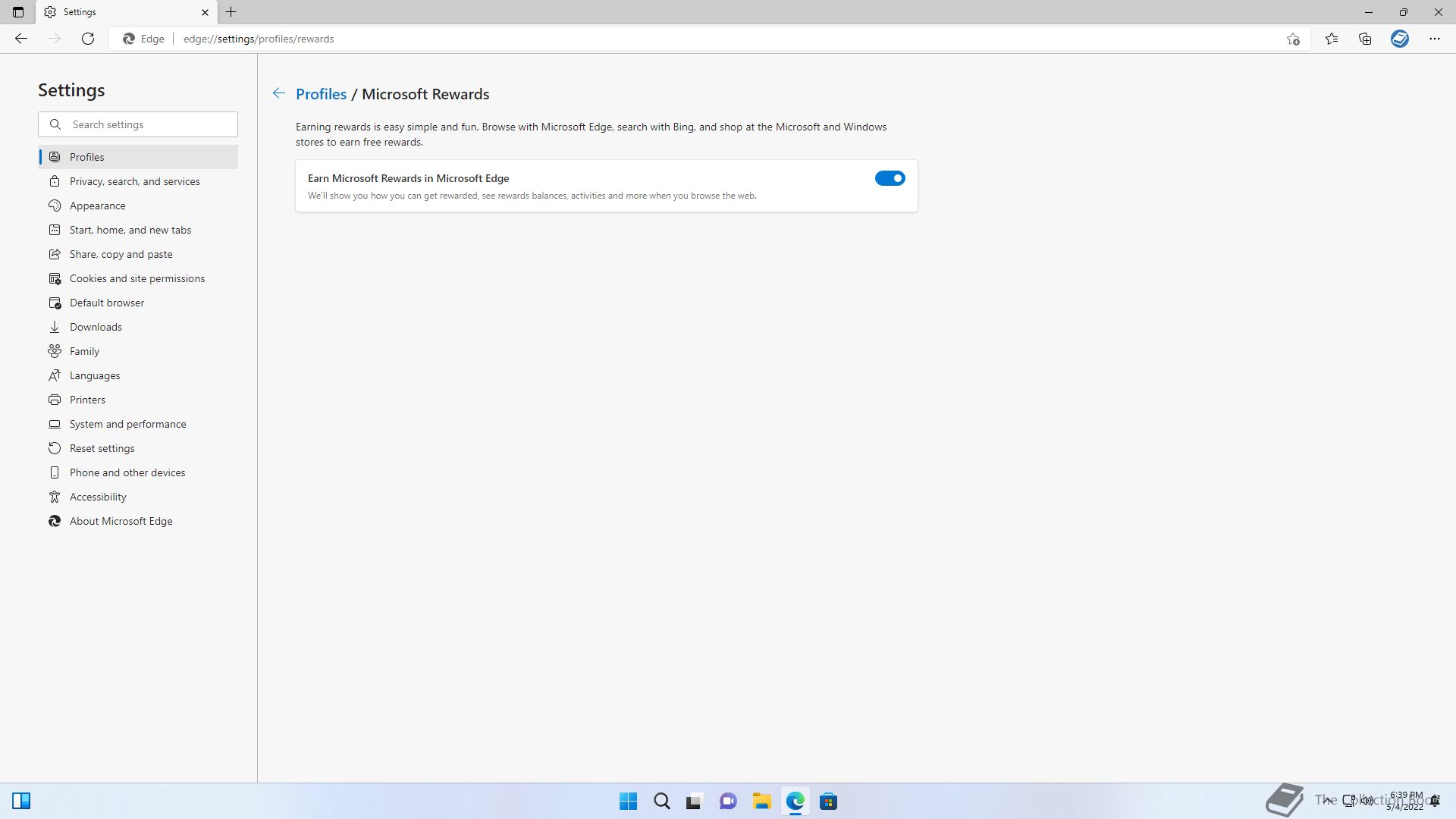Open the Profiles breadcrumb link
The image size is (1456, 819).
(x=321, y=94)
